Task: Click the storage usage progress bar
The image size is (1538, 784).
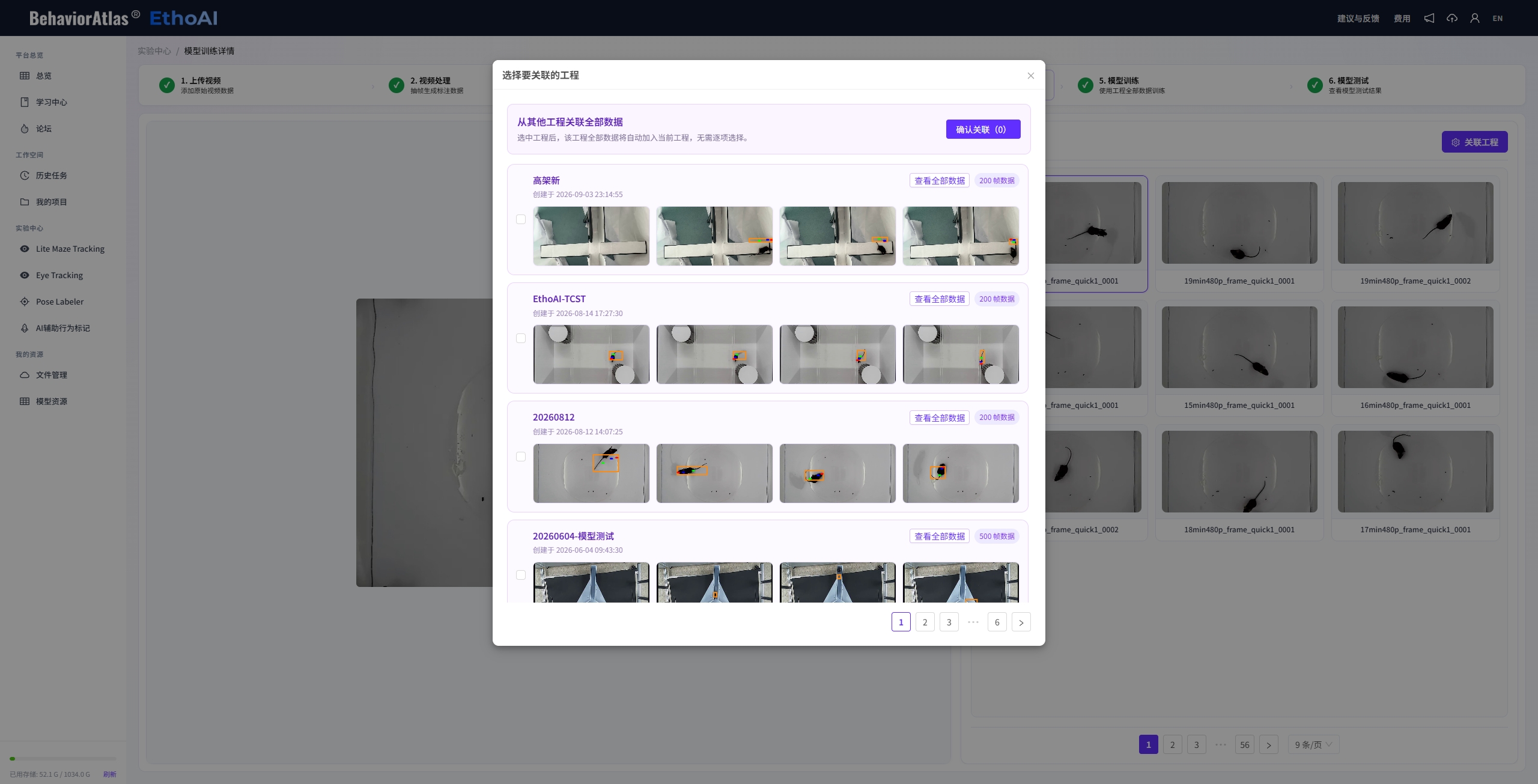Action: [x=63, y=759]
